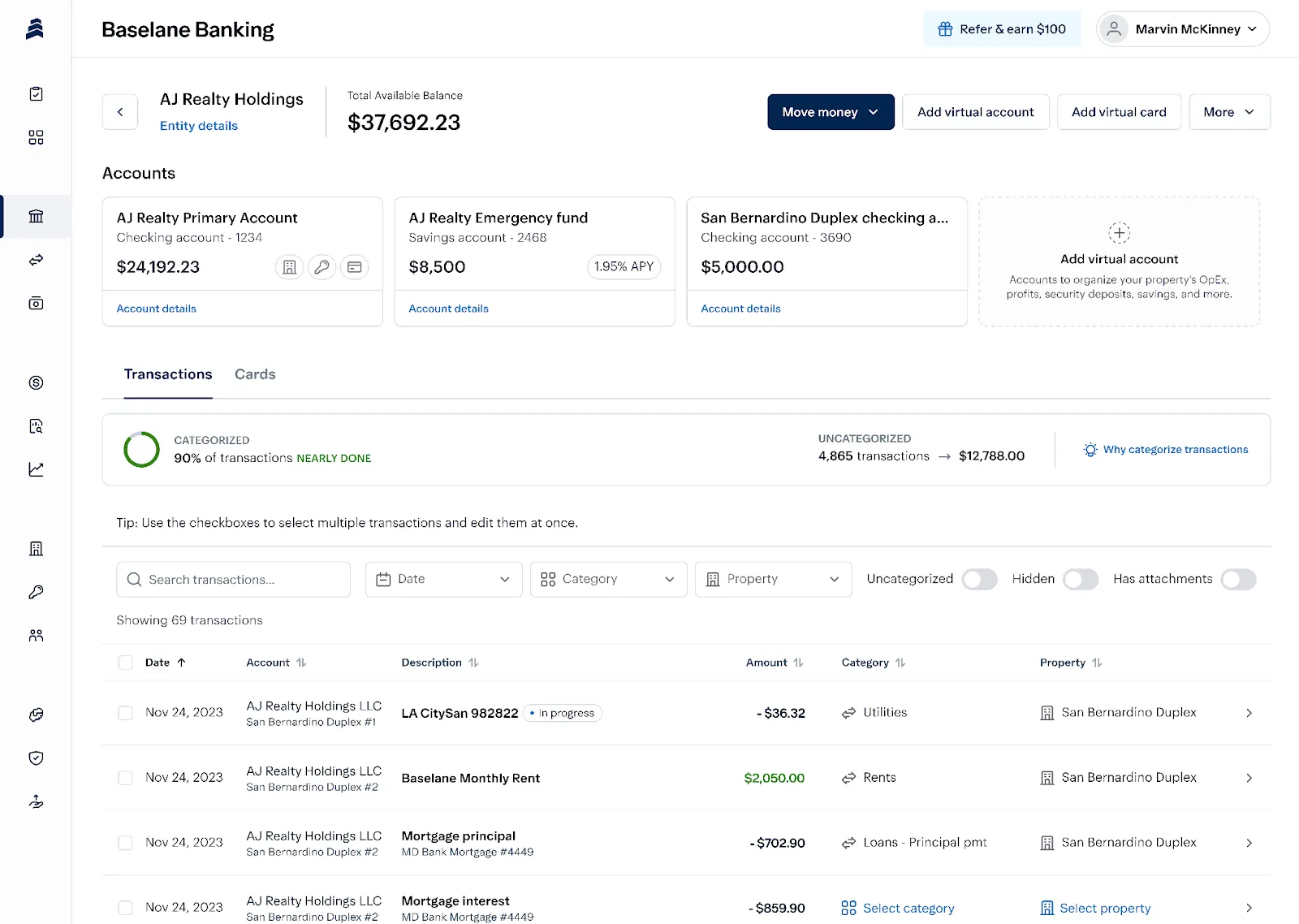The width and height of the screenshot is (1299, 924).
Task: Sort by Date column header
Action: click(166, 663)
